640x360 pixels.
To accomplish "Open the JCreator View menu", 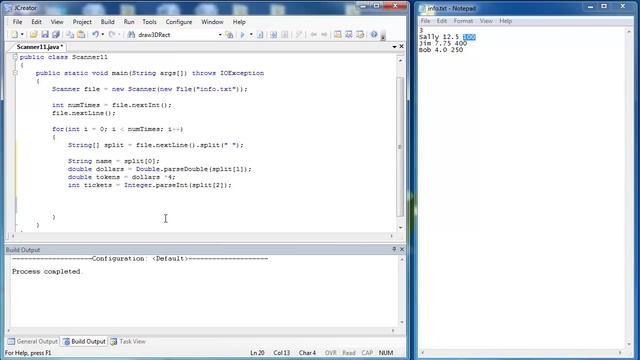I will 57,22.
